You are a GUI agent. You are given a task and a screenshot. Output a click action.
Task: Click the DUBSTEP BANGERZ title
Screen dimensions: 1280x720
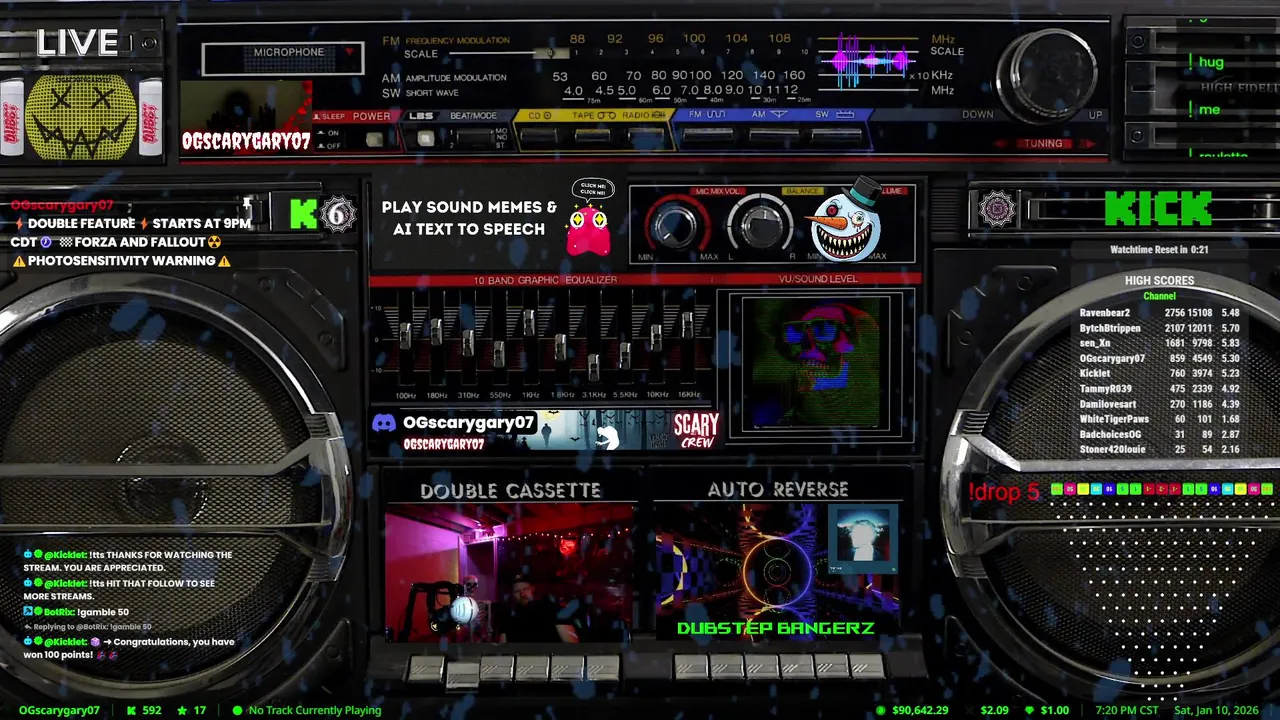776,628
